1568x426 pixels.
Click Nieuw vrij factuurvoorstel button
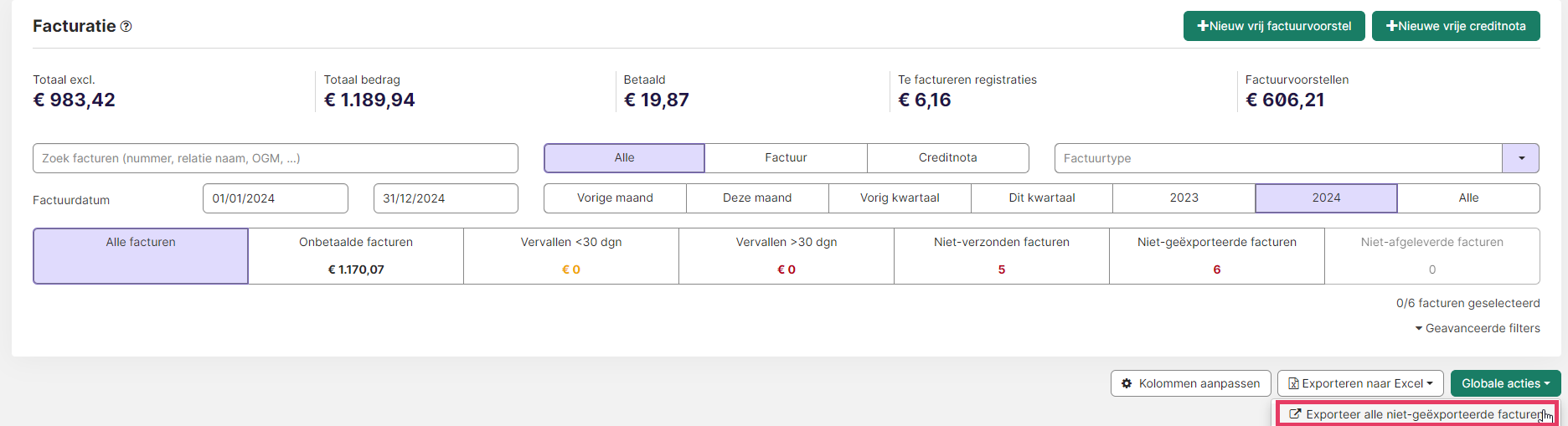click(x=1274, y=26)
